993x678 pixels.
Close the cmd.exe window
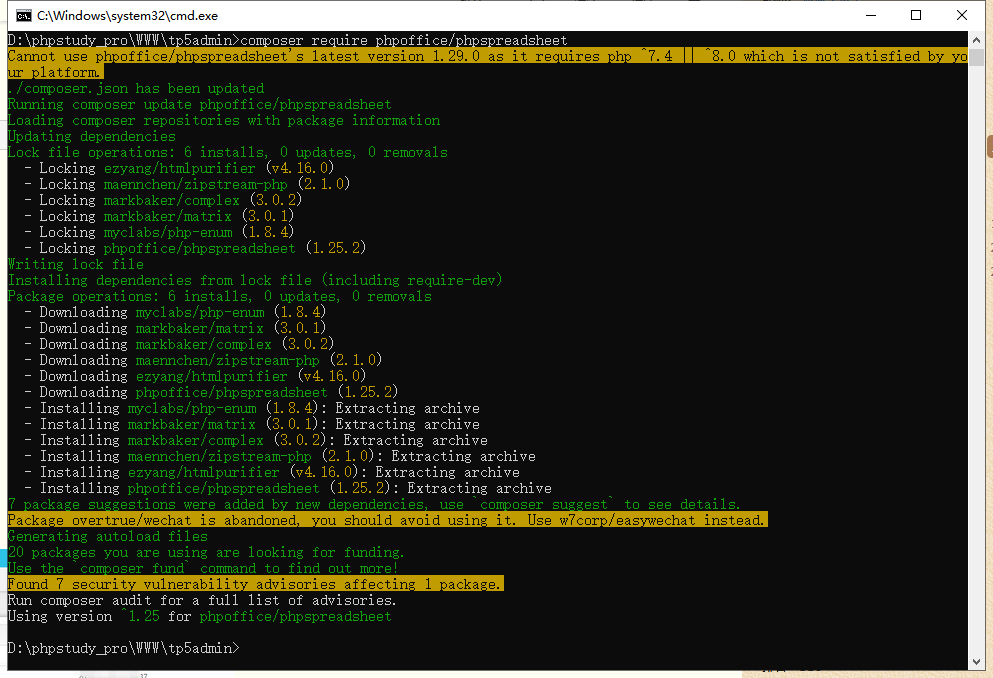[961, 15]
